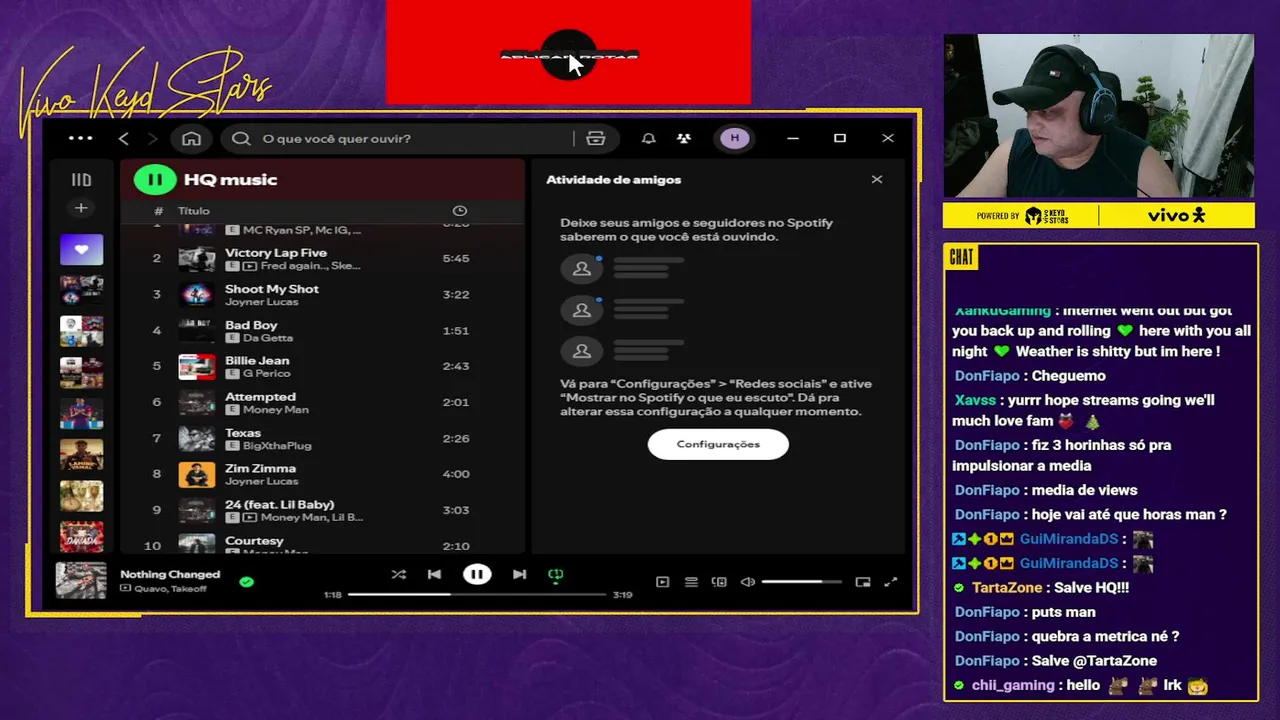The height and width of the screenshot is (720, 1280).
Task: Pause playback in the player bar
Action: (477, 574)
